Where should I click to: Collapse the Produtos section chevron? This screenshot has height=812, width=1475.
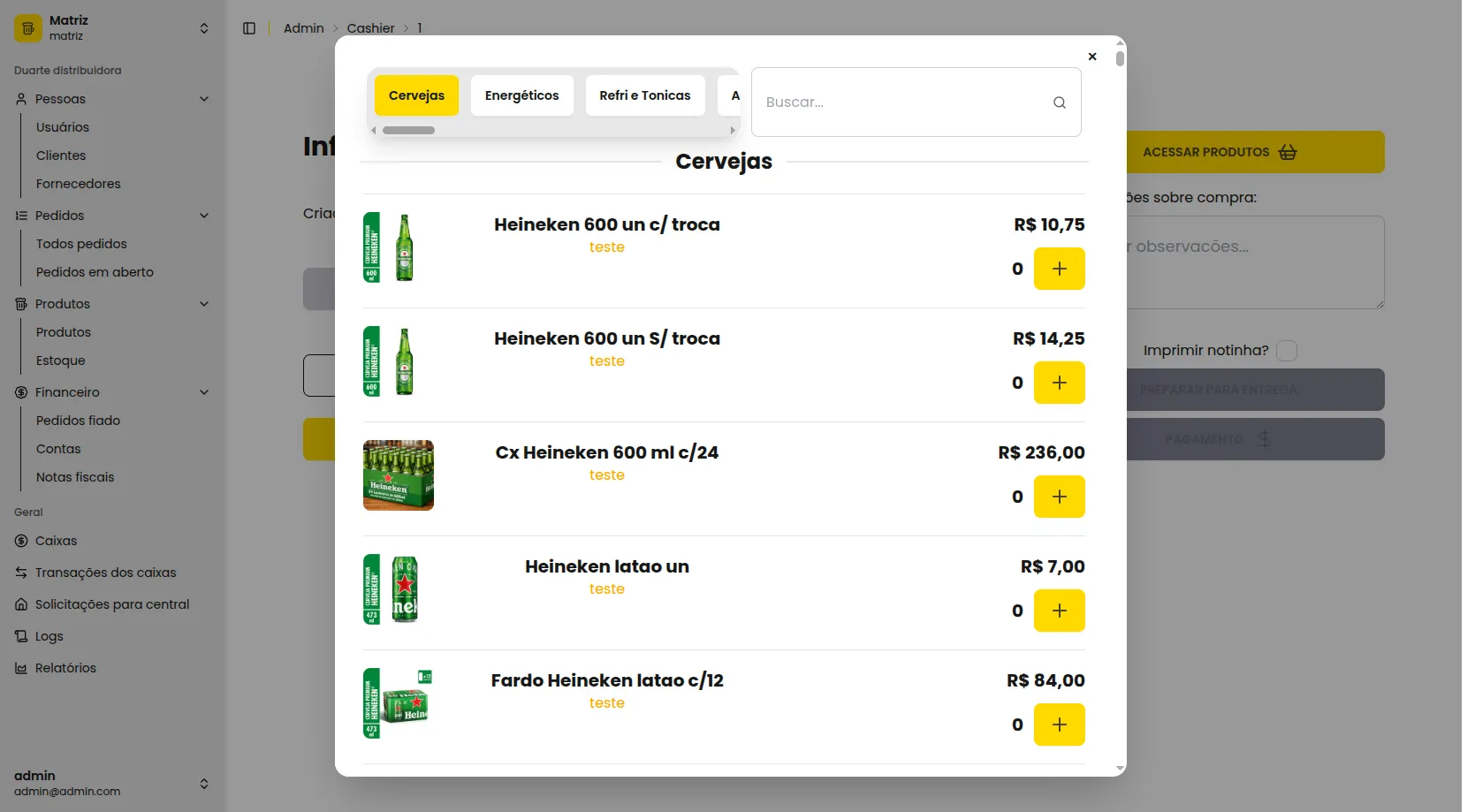pos(204,304)
